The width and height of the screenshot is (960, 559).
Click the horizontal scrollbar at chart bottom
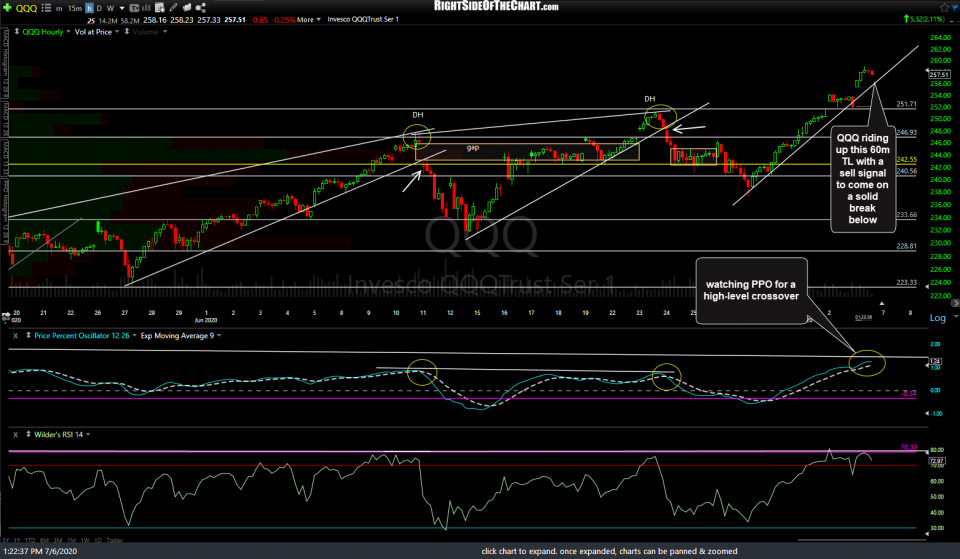(862, 540)
